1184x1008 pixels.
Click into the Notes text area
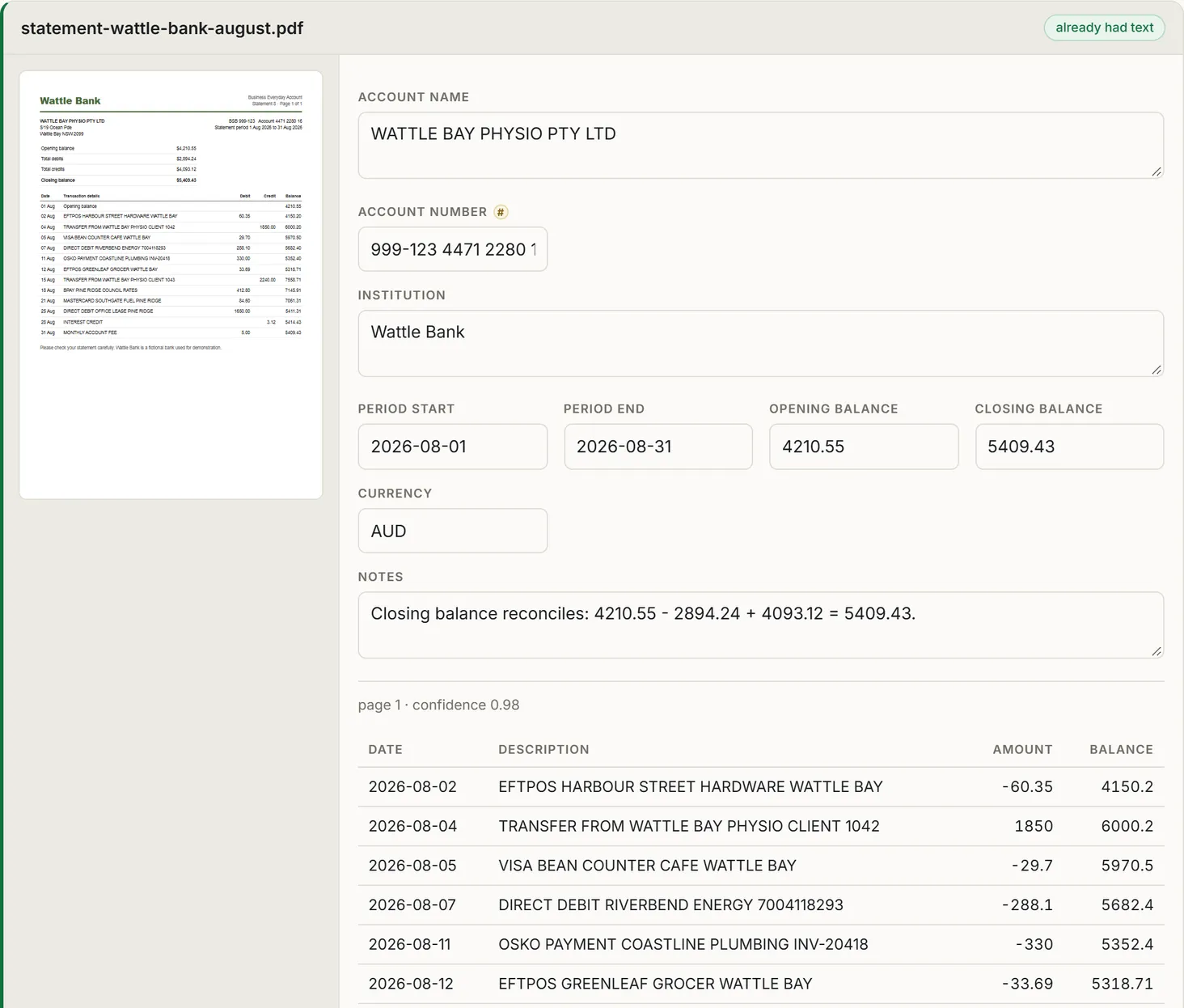coord(760,625)
